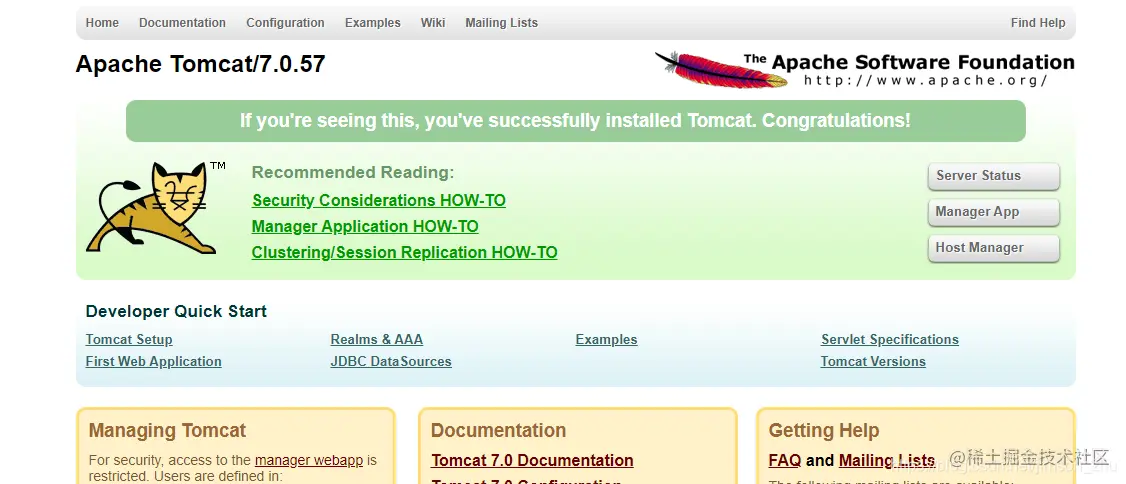Open the First Web Application link
This screenshot has height=484, width=1126.
(153, 361)
